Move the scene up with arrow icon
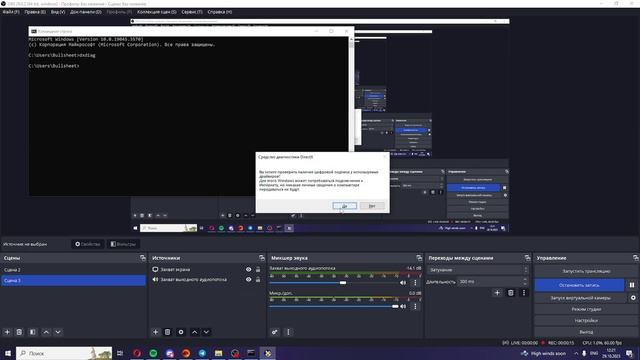The width and height of the screenshot is (640, 360). (x=46, y=332)
